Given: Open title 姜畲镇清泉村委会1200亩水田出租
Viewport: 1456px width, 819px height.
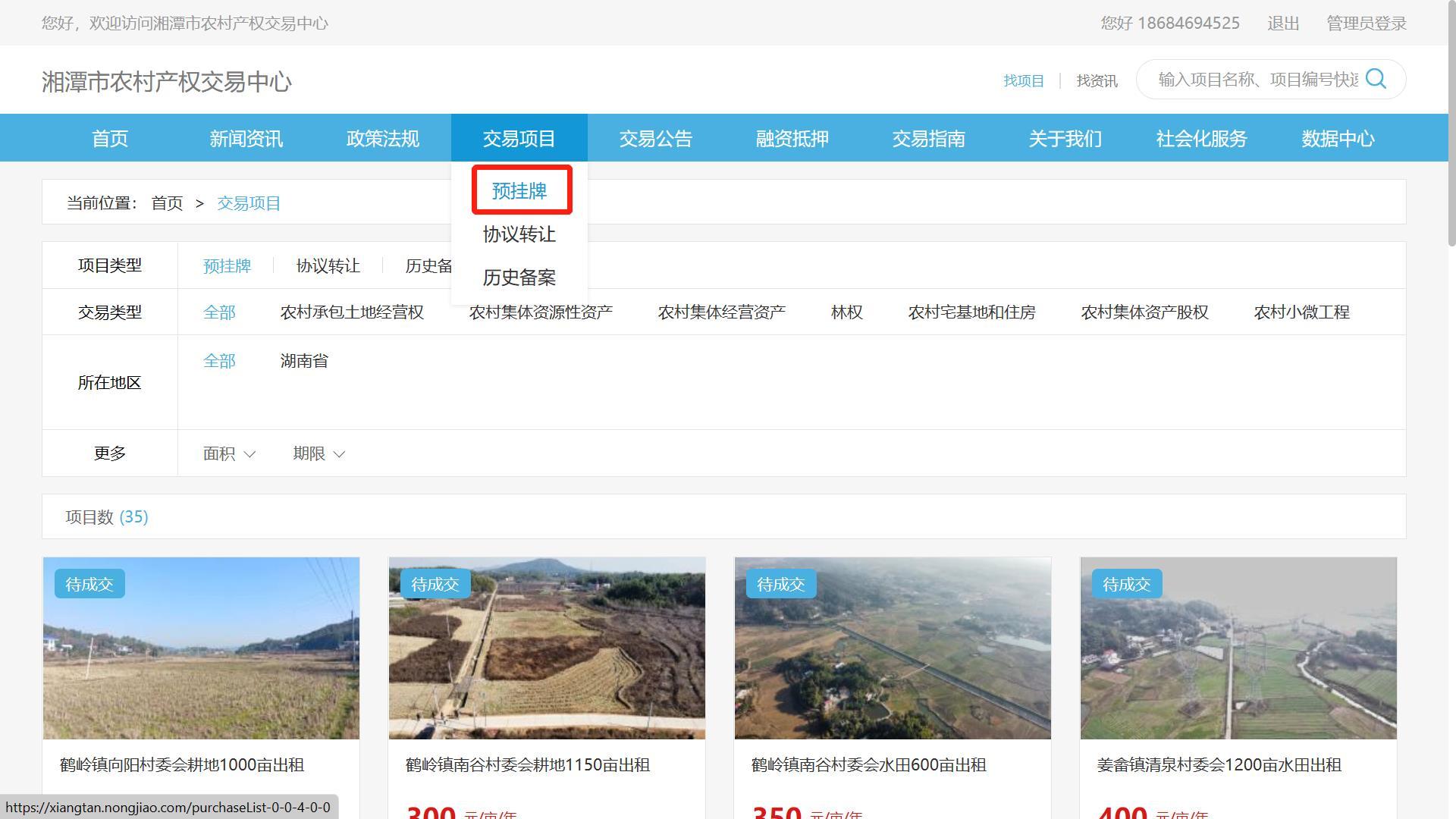Looking at the screenshot, I should [x=1219, y=765].
